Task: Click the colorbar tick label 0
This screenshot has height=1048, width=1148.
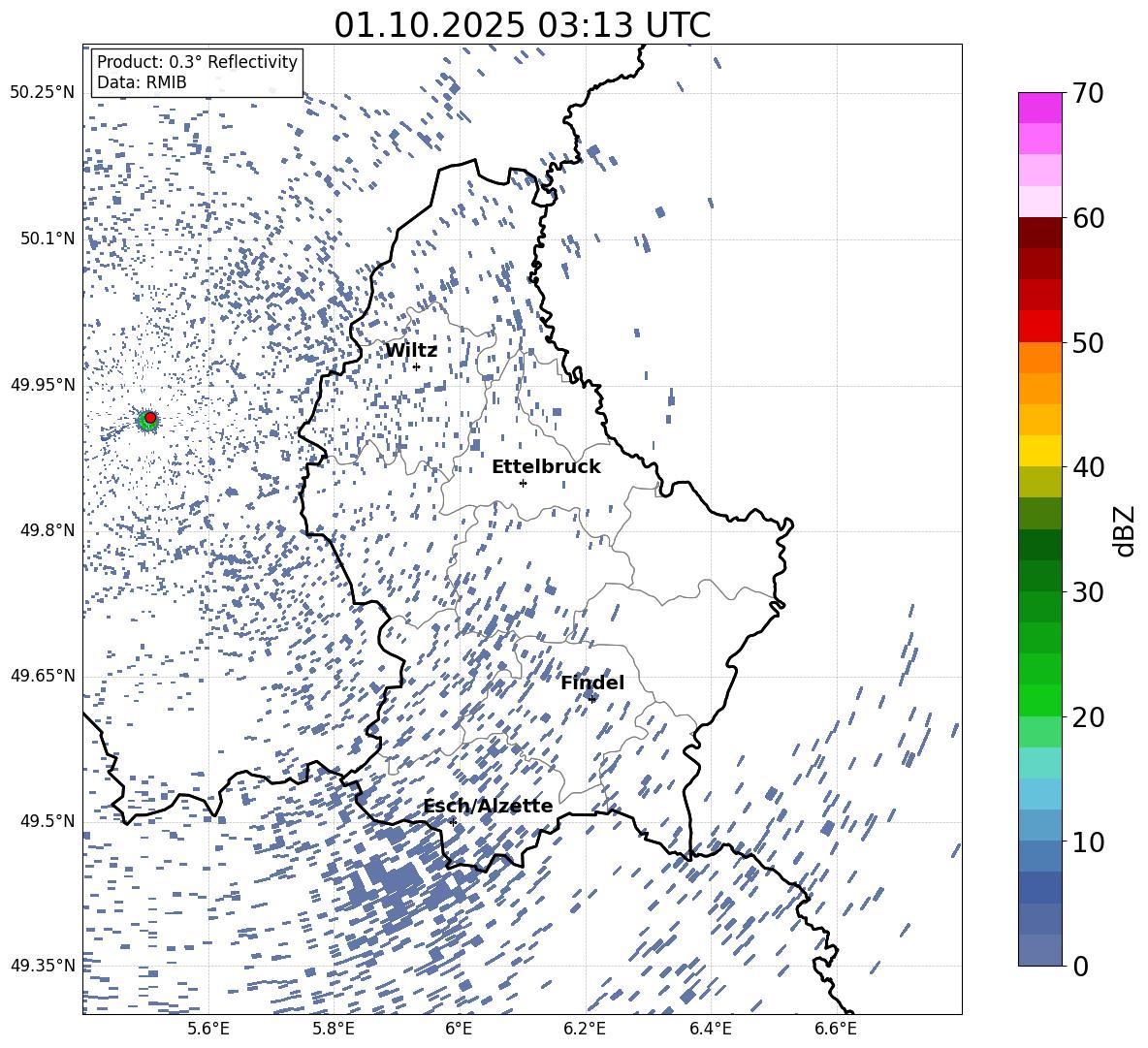Action: [1080, 966]
